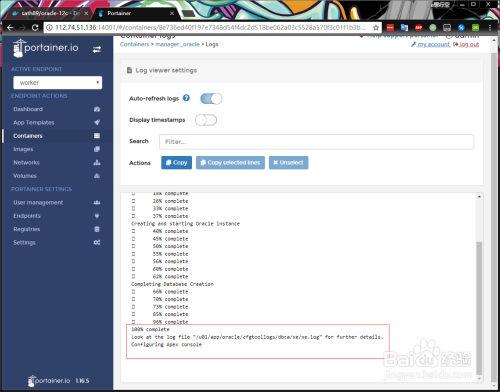Click Copy selected lines button

(230, 163)
